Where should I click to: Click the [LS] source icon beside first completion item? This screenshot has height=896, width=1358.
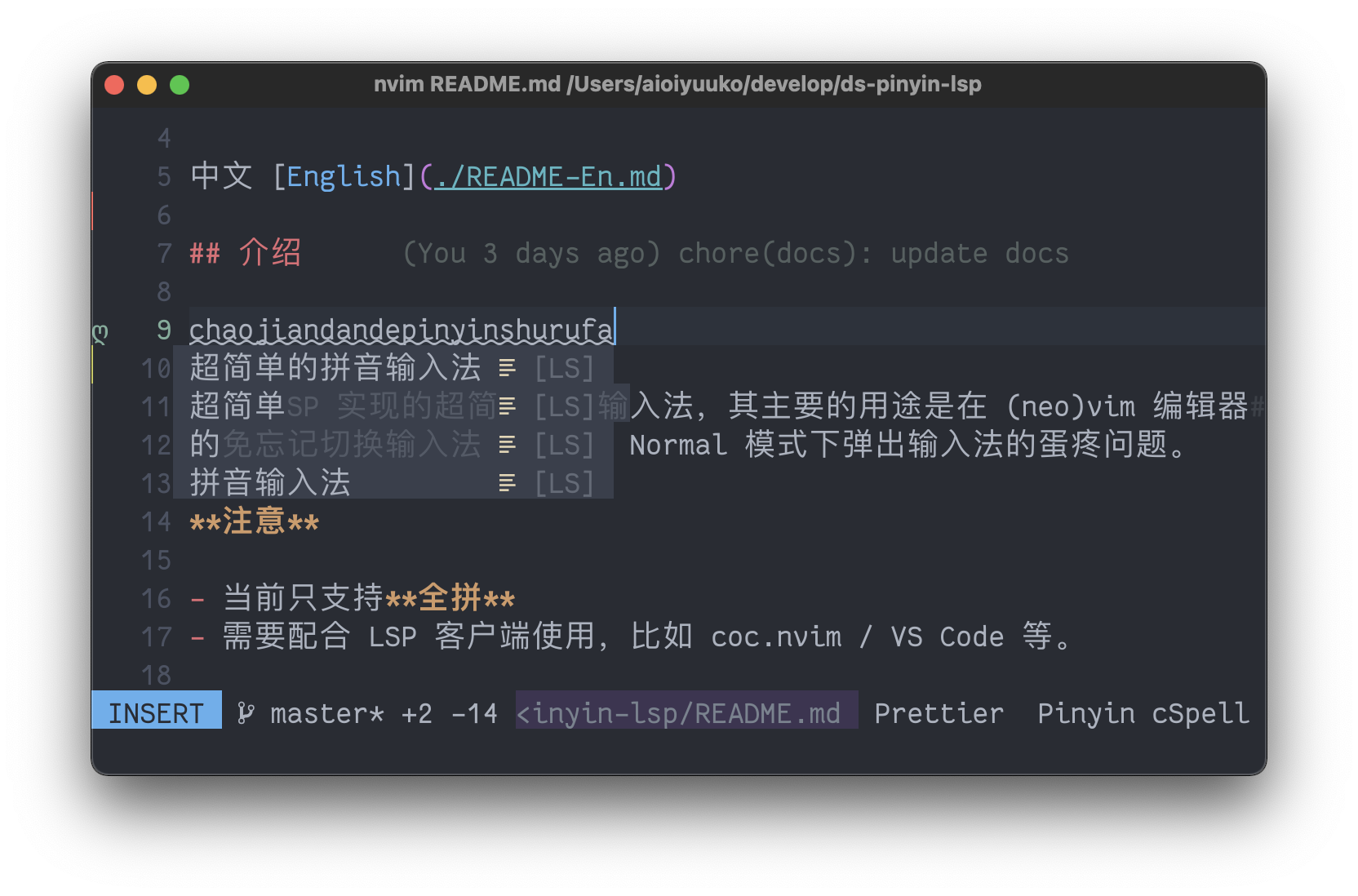pos(565,367)
